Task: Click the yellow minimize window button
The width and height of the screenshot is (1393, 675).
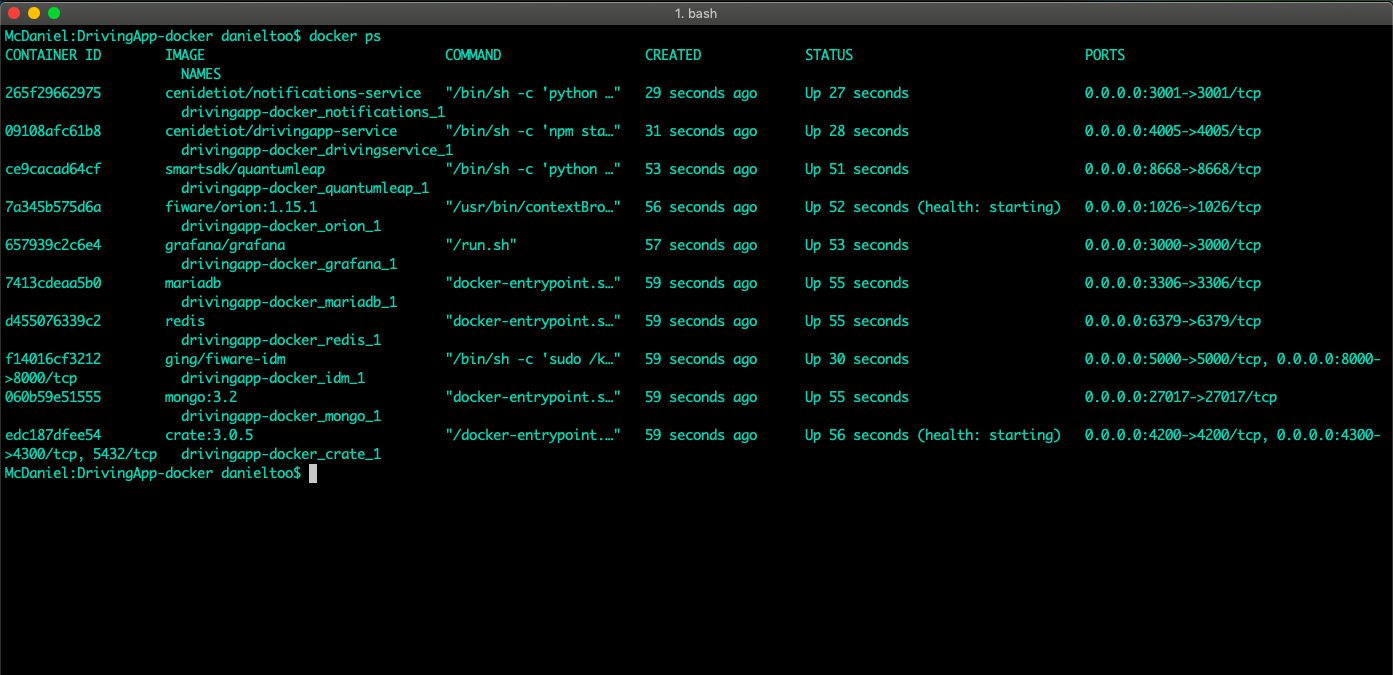Action: click(34, 13)
